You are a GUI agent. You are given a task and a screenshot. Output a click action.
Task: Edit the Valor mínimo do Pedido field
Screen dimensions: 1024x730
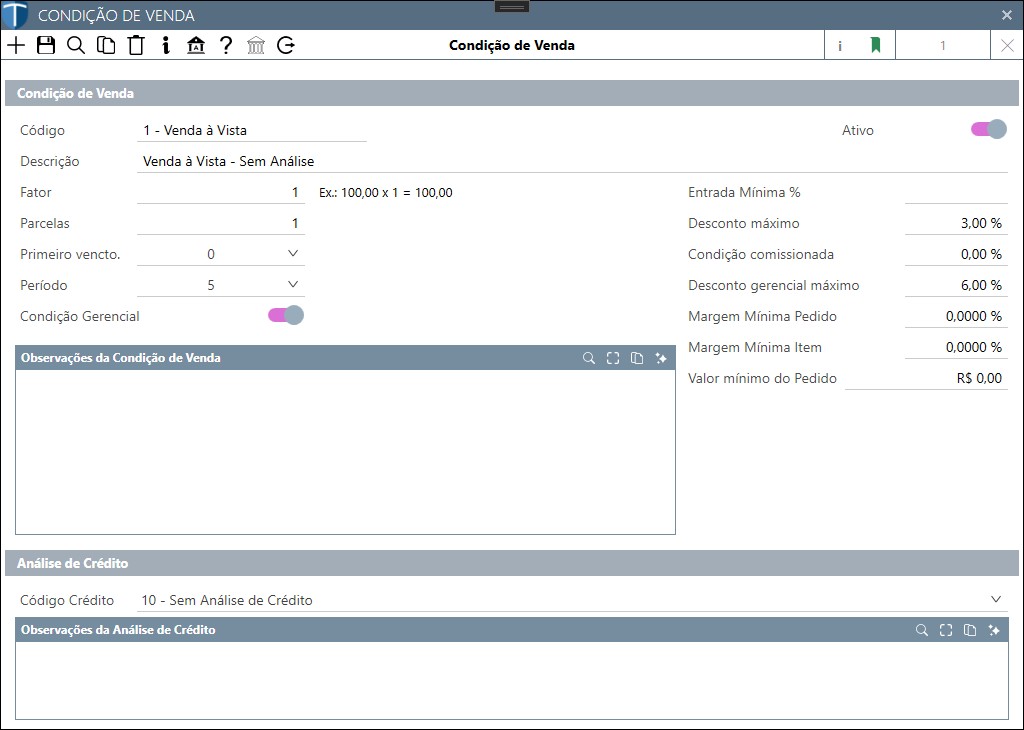(926, 378)
